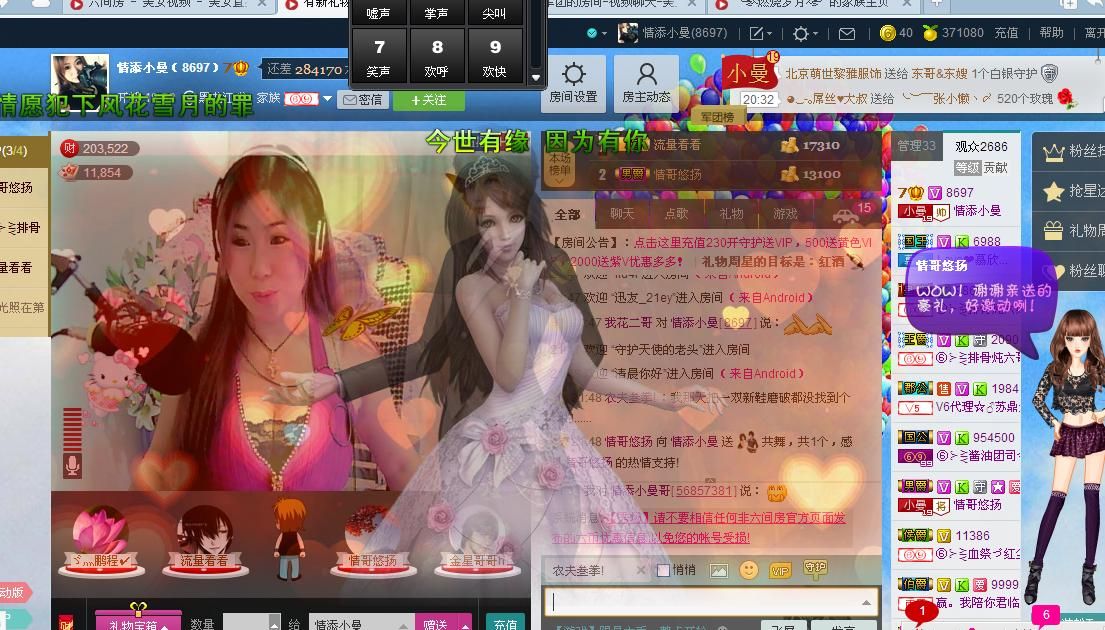This screenshot has height=630, width=1105.
Task: Click the mail envelope icon in top bar
Action: tap(846, 33)
